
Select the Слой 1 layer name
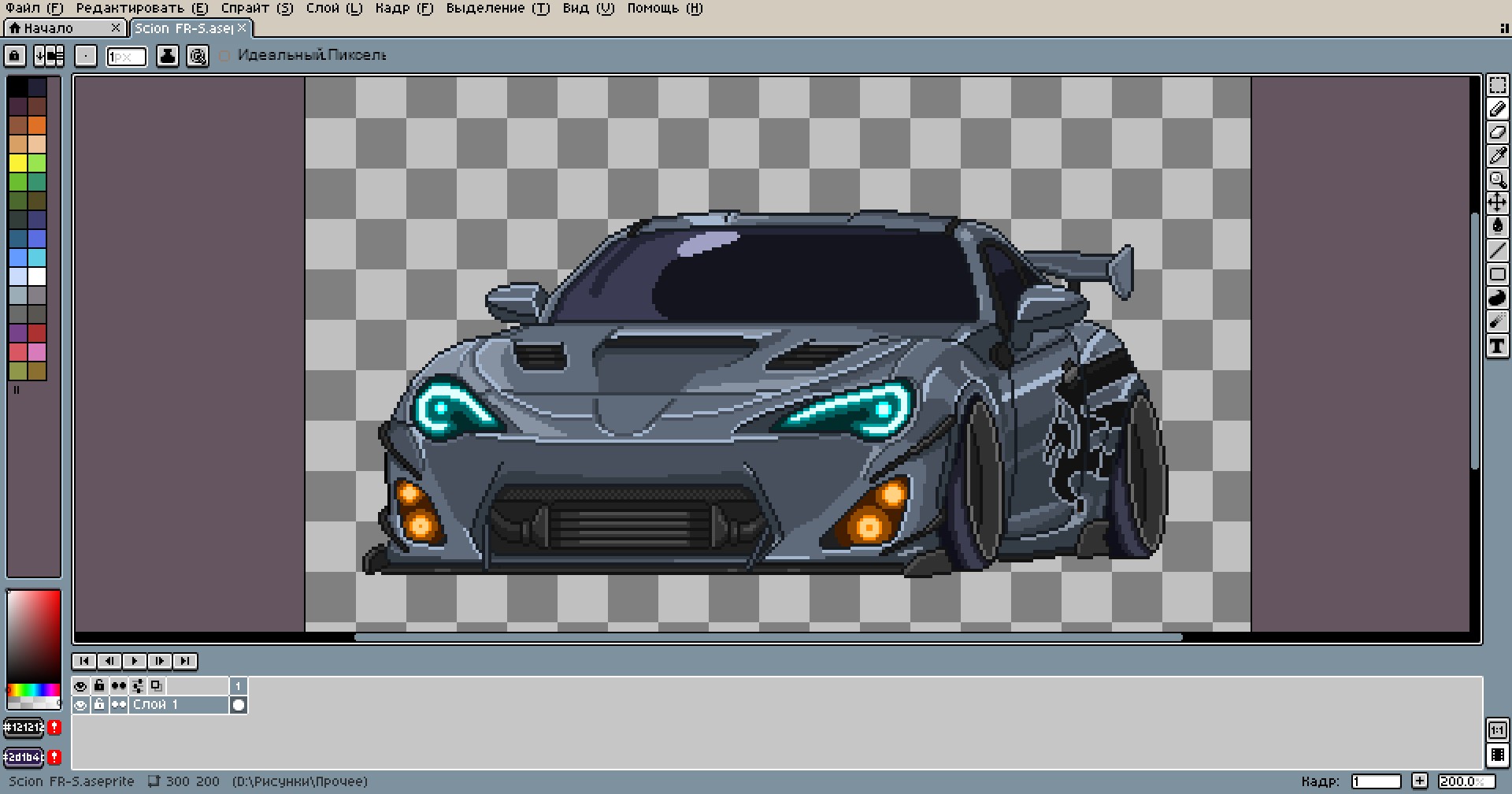179,705
